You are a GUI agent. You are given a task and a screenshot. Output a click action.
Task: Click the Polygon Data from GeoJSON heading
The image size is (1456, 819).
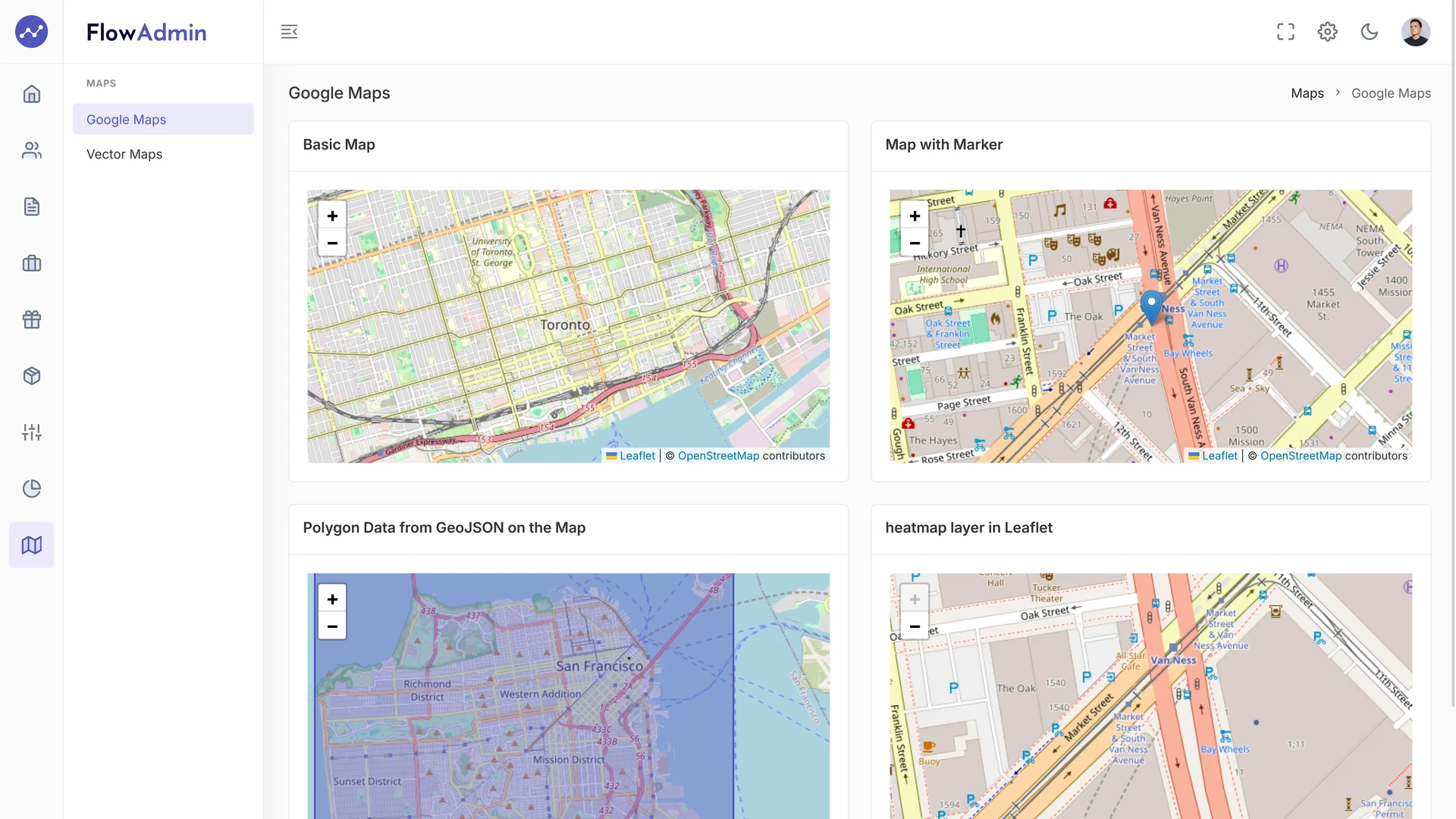click(444, 528)
